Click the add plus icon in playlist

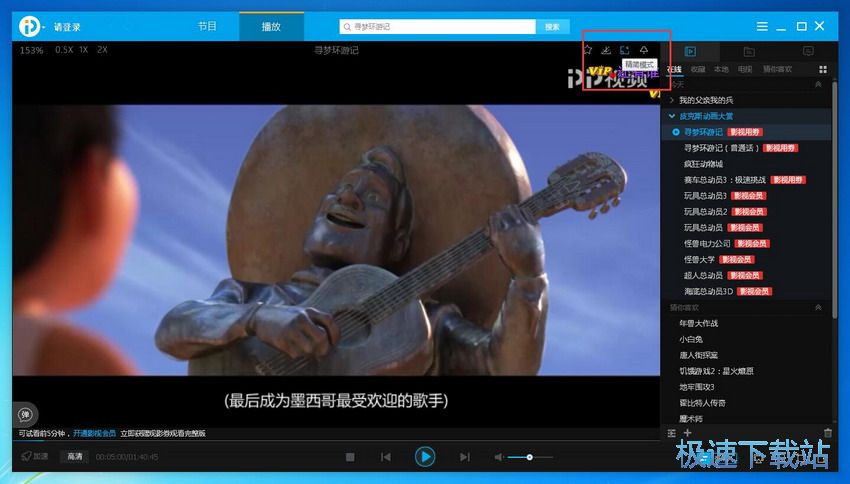[687, 433]
